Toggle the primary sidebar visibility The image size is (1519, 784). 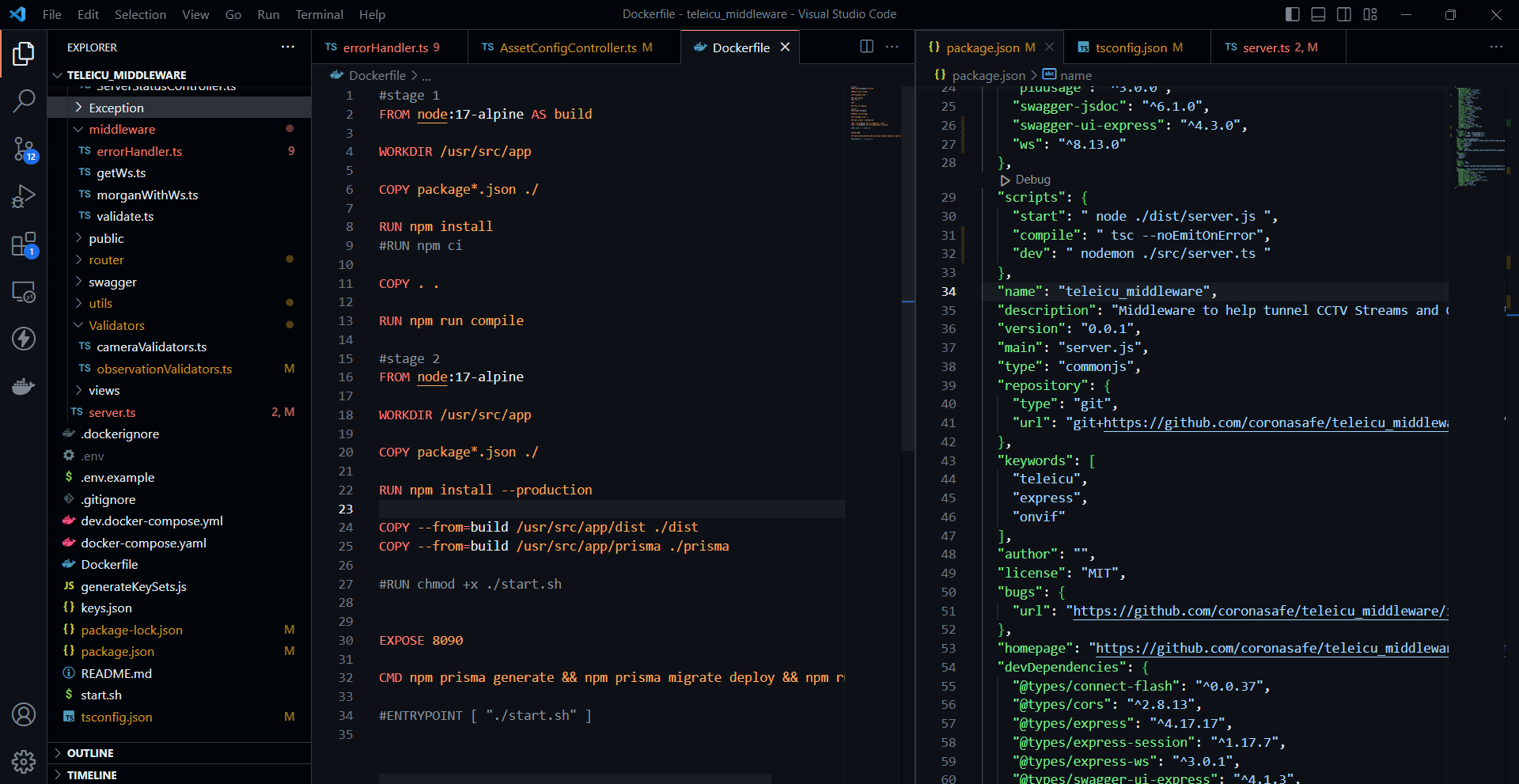[x=1291, y=14]
